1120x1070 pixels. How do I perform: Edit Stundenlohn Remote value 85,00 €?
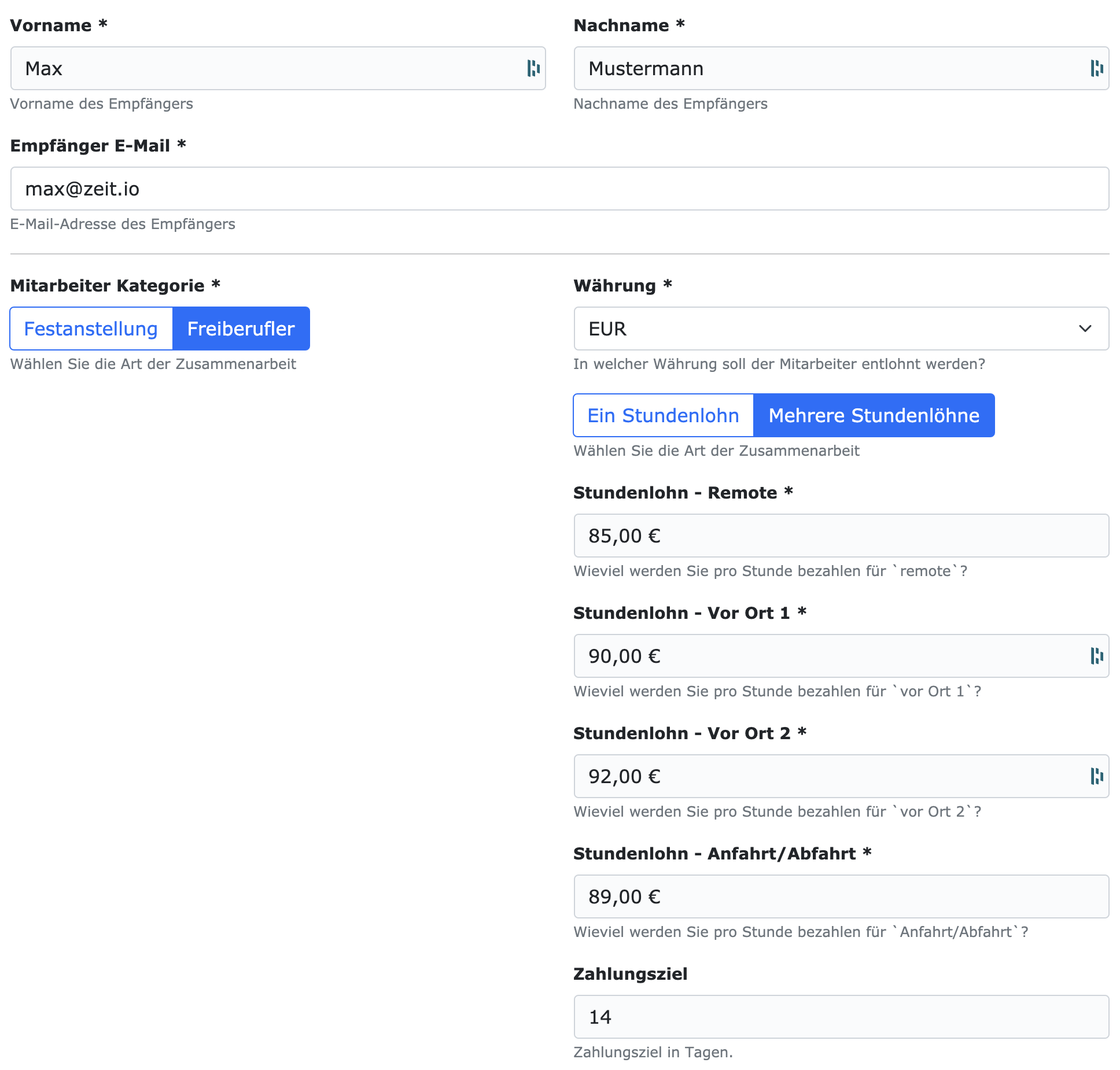(840, 536)
